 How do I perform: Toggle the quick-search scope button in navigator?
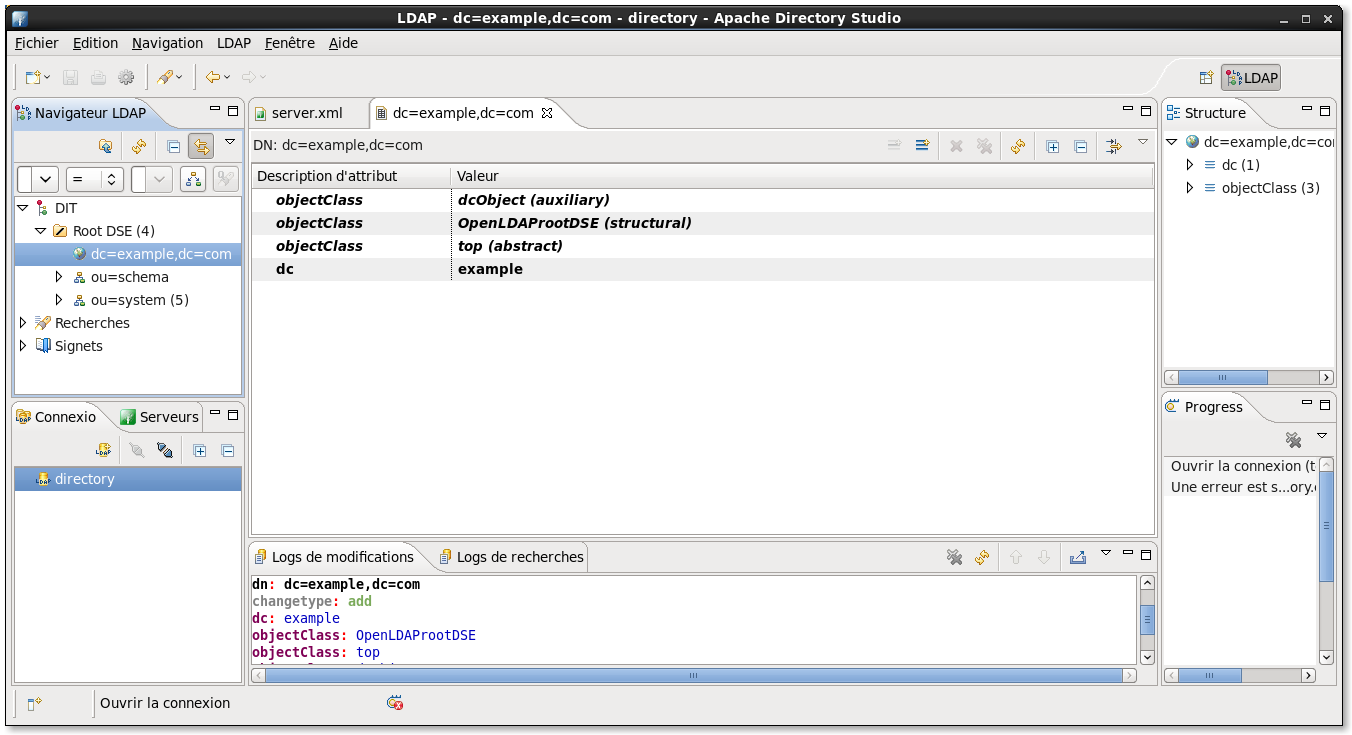coord(192,180)
